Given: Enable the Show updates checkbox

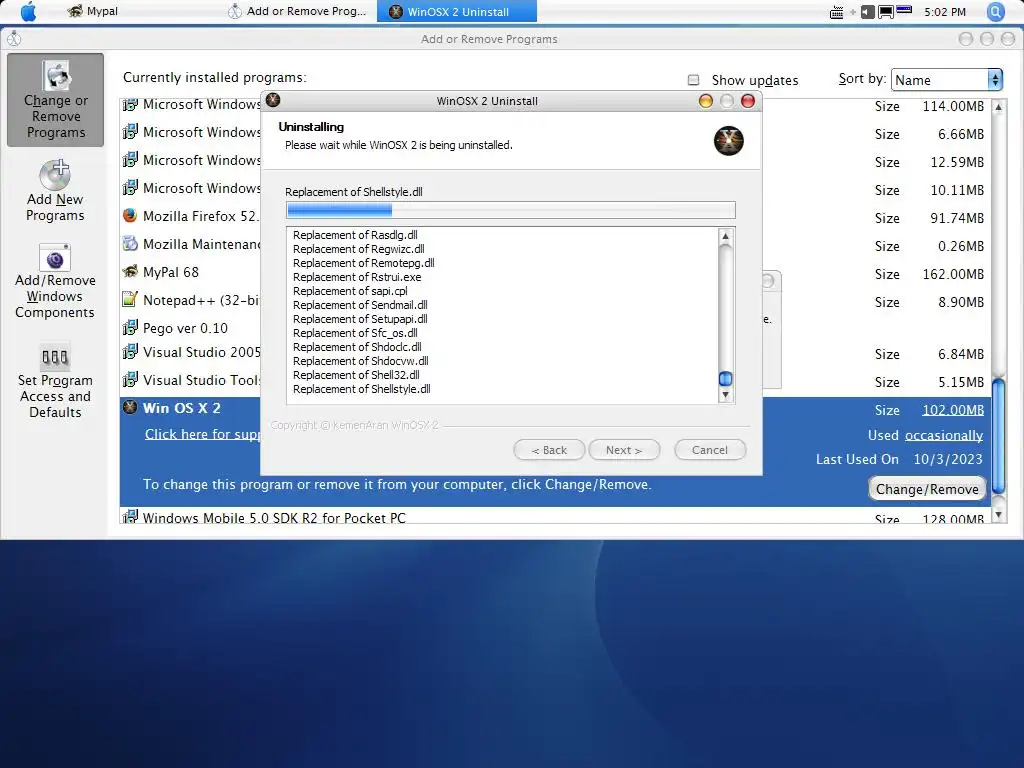Looking at the screenshot, I should point(694,80).
